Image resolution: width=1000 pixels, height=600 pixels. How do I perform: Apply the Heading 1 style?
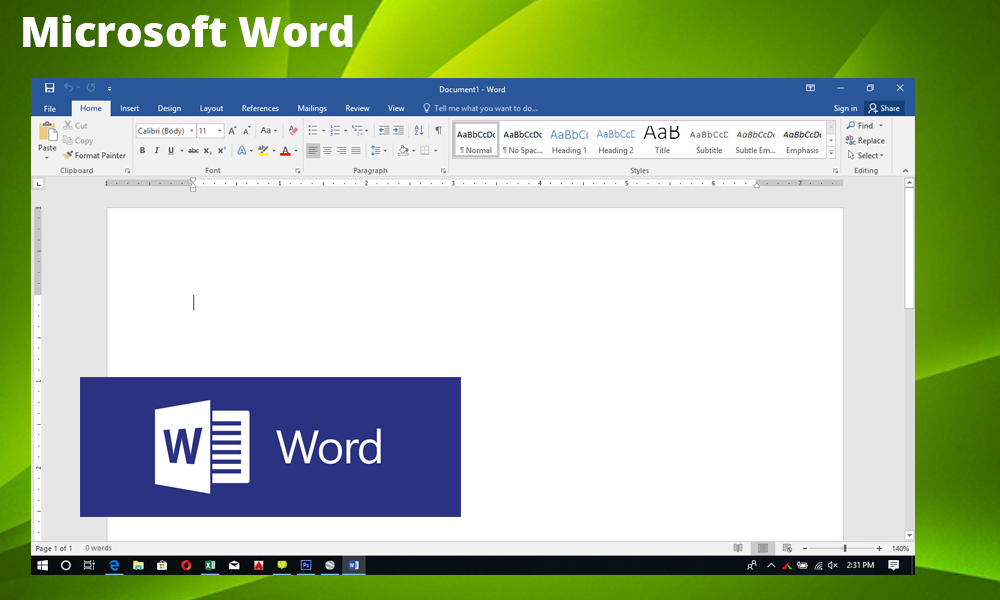point(569,141)
